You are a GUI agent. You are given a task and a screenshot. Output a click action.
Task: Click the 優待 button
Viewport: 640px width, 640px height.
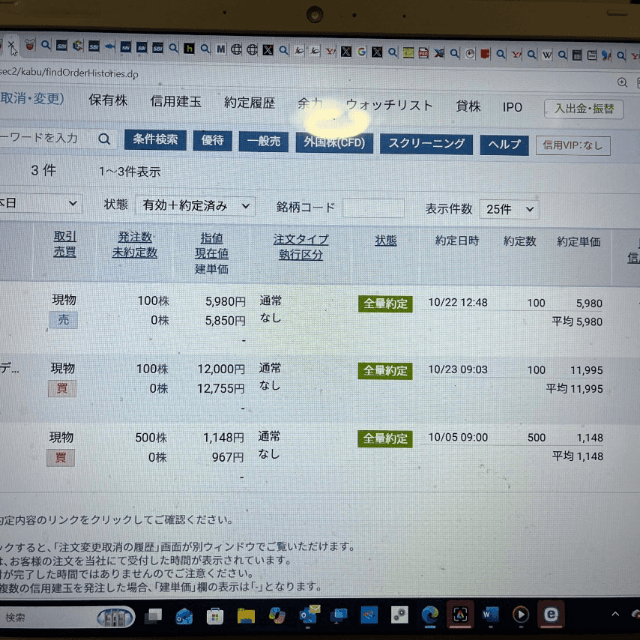tap(212, 141)
